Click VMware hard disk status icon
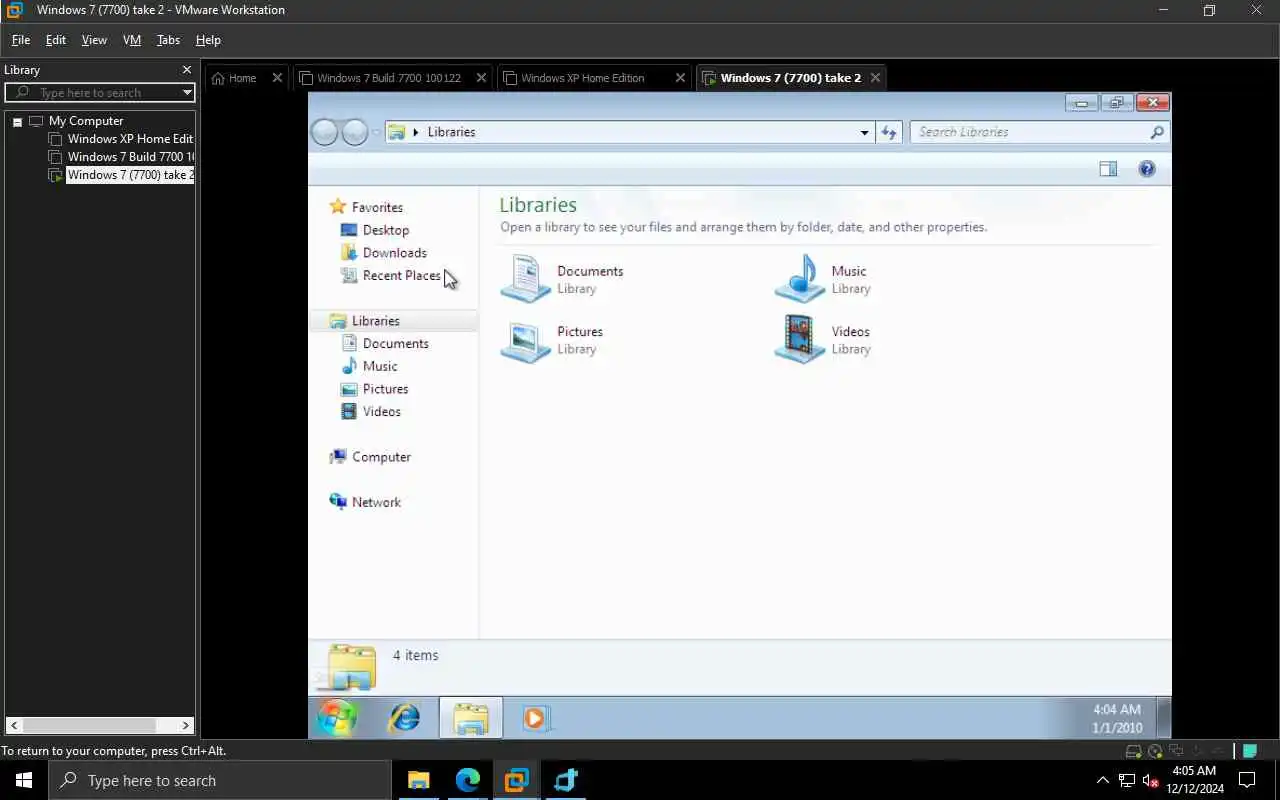Screen dimensions: 1280x800 tap(1134, 751)
